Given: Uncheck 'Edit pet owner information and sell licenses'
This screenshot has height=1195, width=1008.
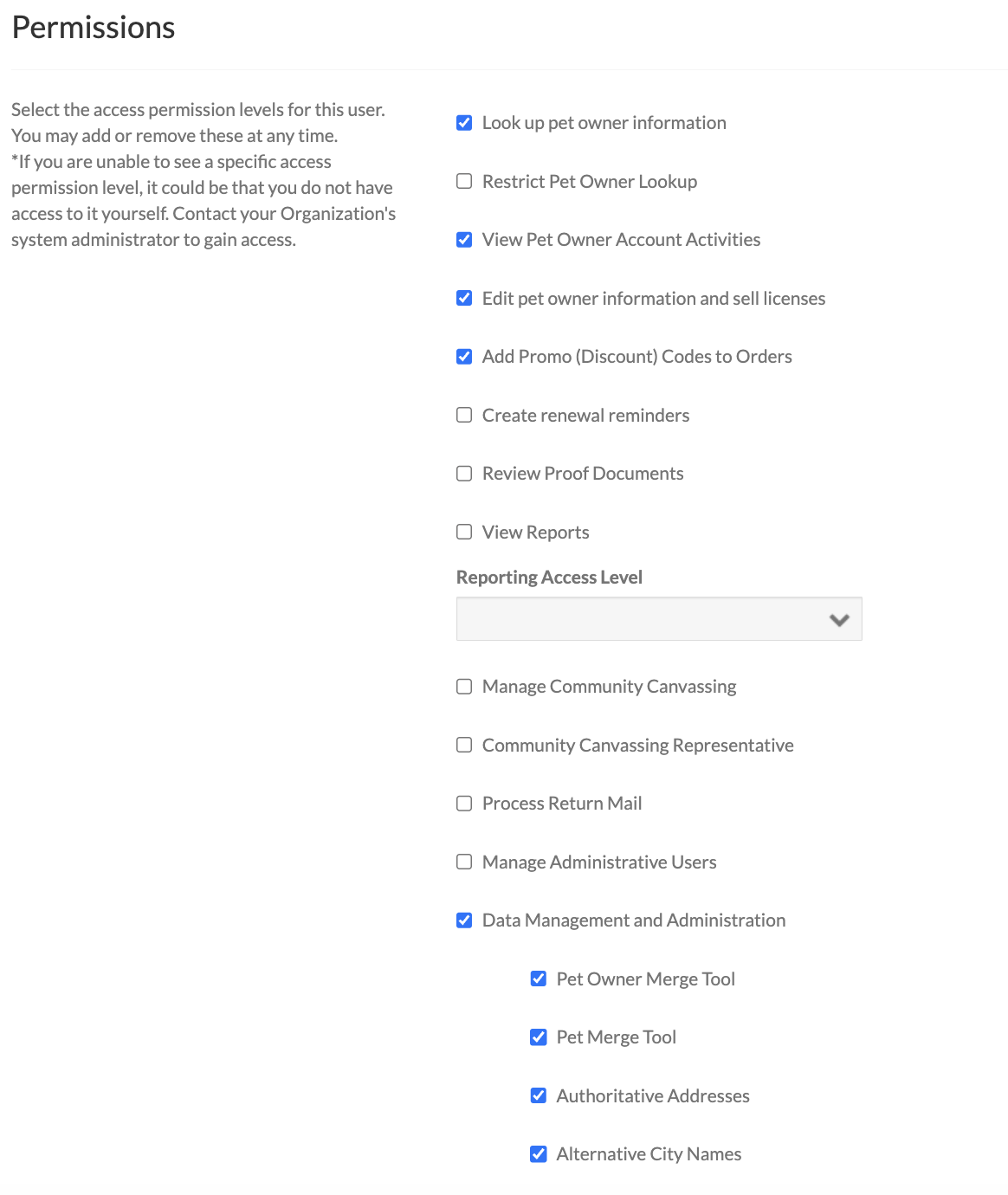Looking at the screenshot, I should point(463,298).
